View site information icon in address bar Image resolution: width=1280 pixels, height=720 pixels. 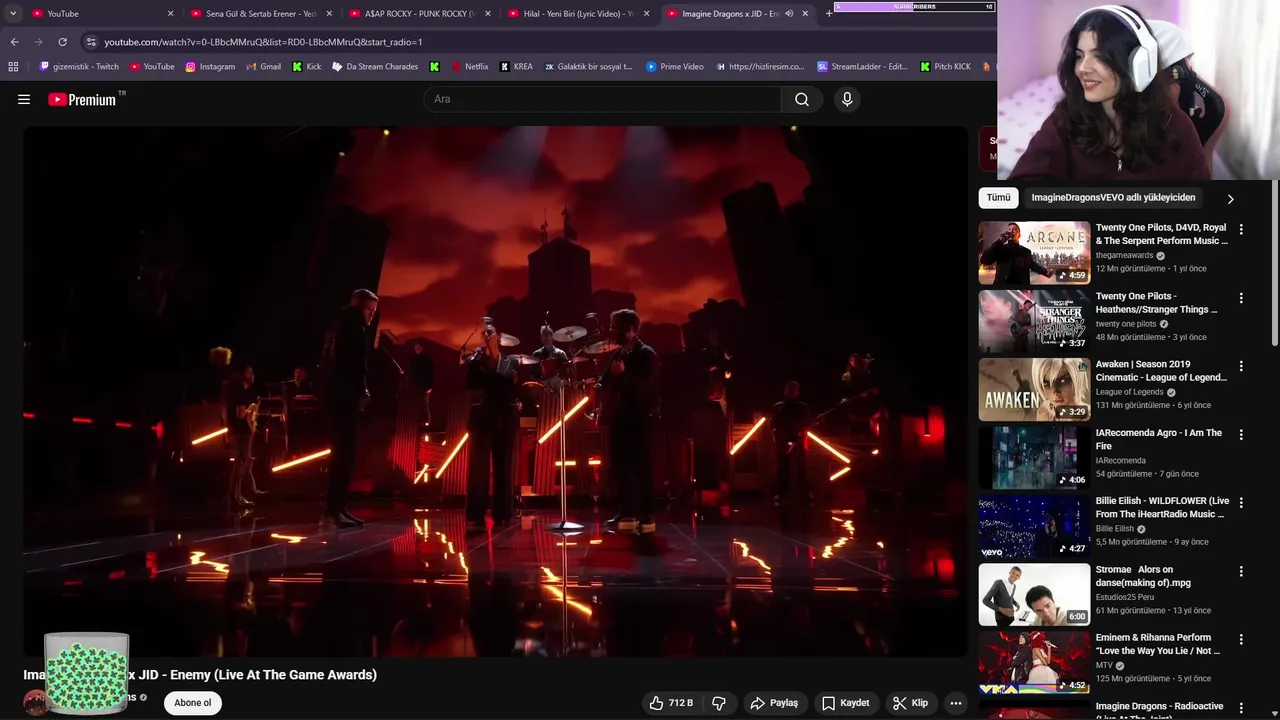pos(91,42)
